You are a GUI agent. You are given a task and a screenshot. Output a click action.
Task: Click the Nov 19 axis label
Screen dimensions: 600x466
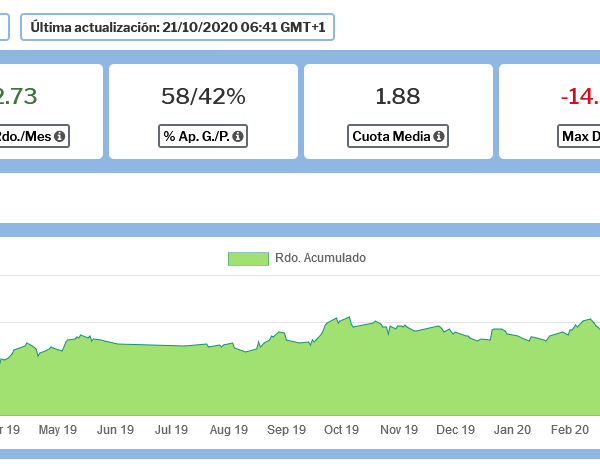tap(399, 430)
